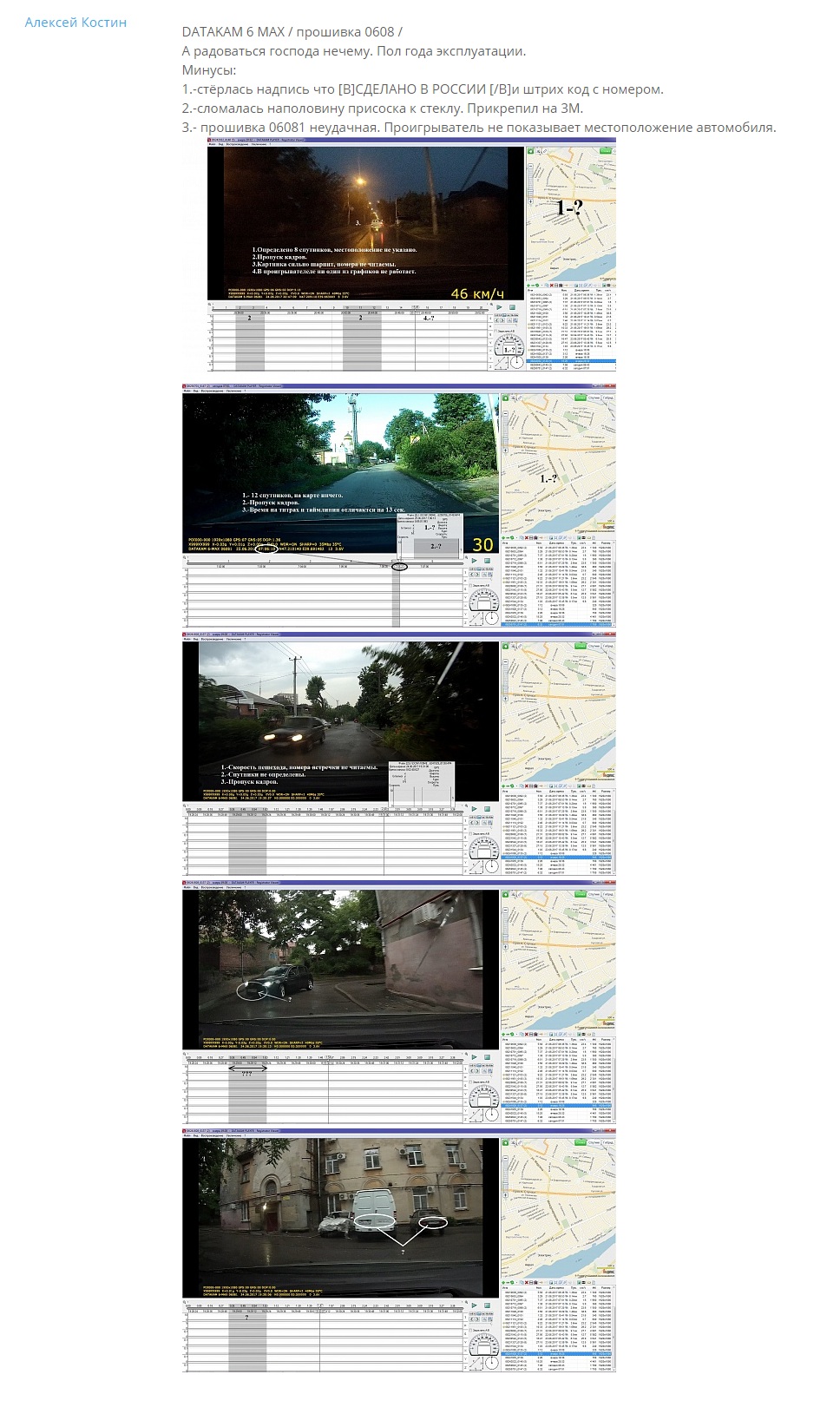Viewport: 840px width, 1427px height.
Task: Click the line starting '3.- прошивка 06081 неудачная'
Action: pyautogui.click(x=479, y=128)
